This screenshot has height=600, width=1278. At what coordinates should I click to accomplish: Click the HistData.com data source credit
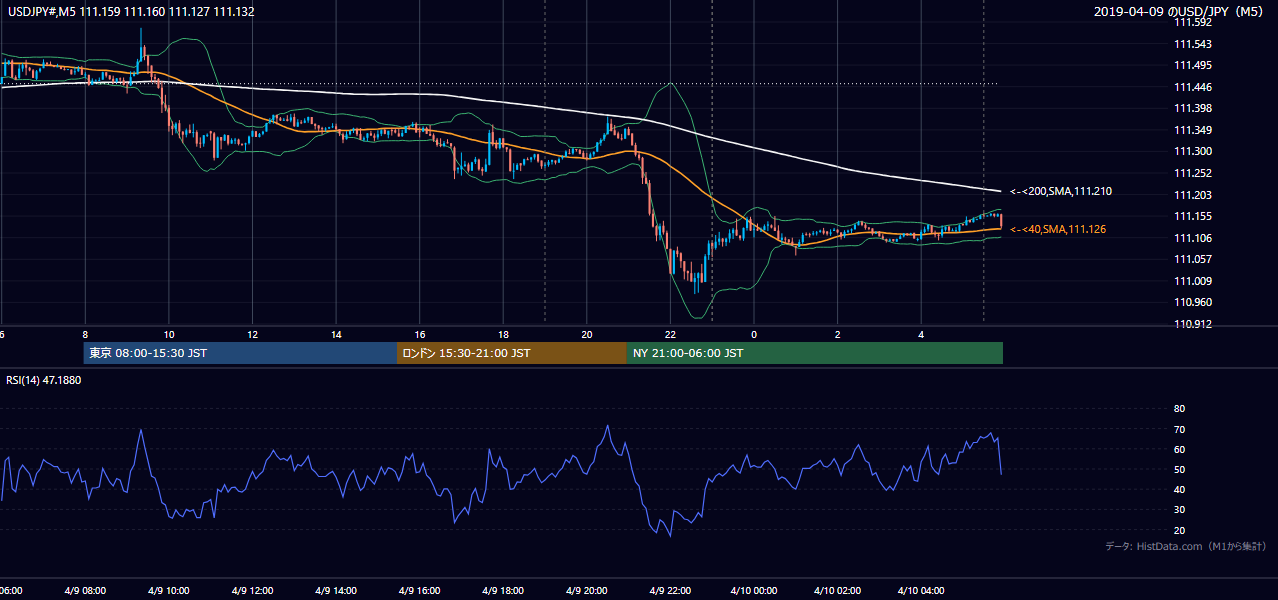pyautogui.click(x=1186, y=546)
